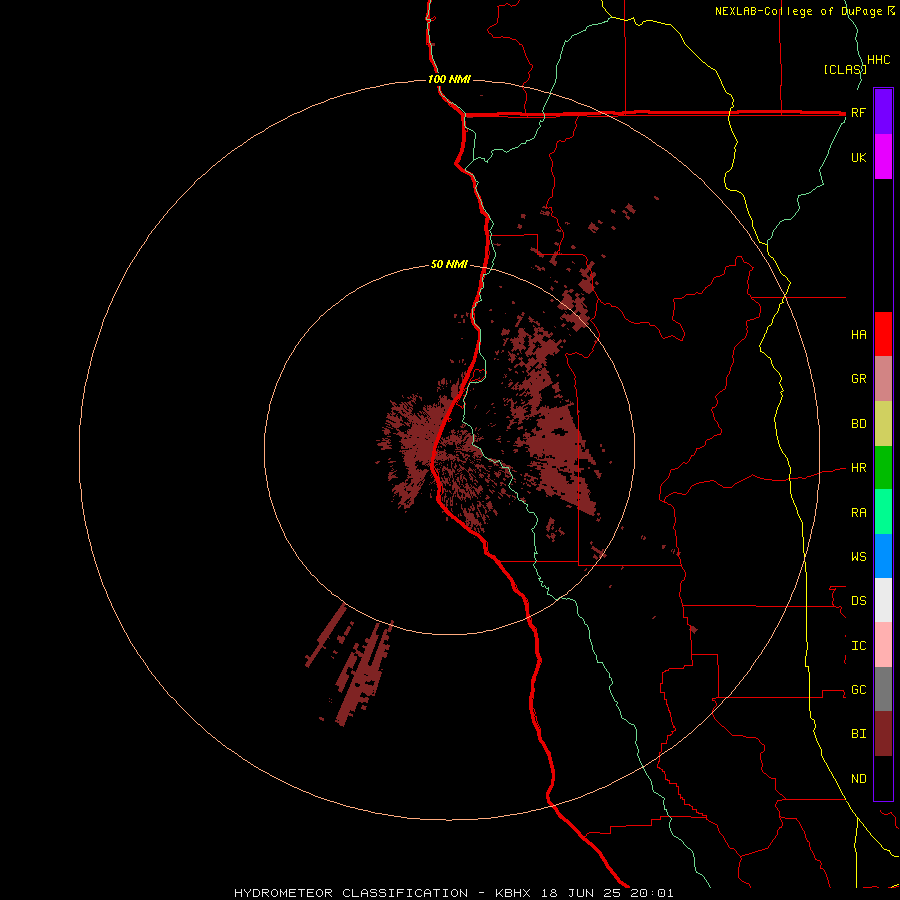Screen dimensions: 900x900
Task: Select the BD yellow legend swatch
Action: point(883,424)
